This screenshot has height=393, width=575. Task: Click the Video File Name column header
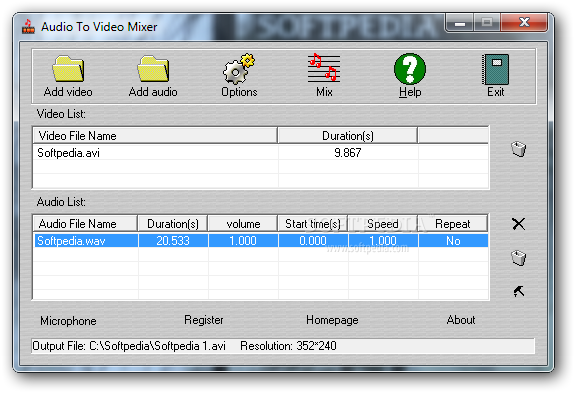[x=155, y=136]
